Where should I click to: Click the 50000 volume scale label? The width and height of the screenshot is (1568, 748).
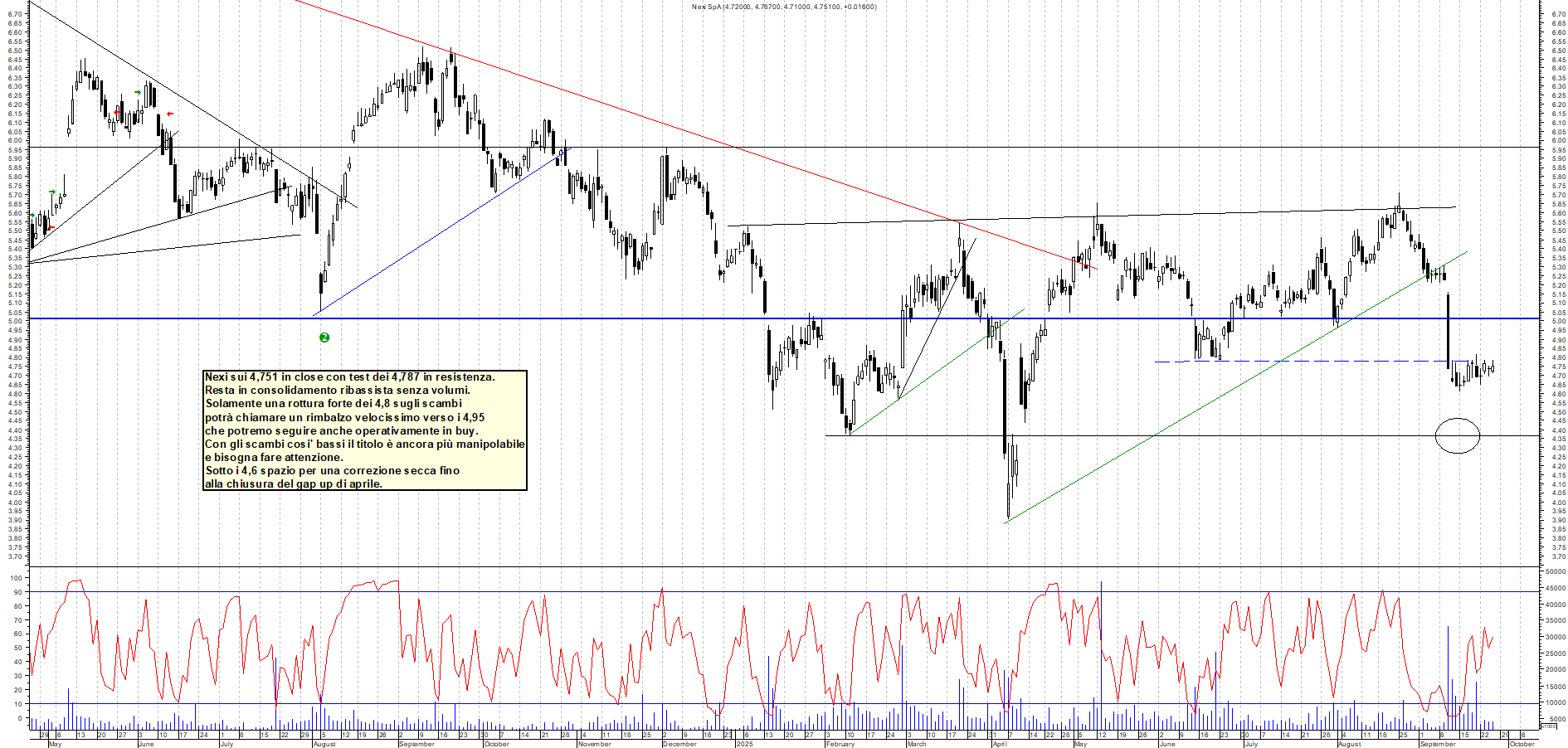pos(1555,571)
